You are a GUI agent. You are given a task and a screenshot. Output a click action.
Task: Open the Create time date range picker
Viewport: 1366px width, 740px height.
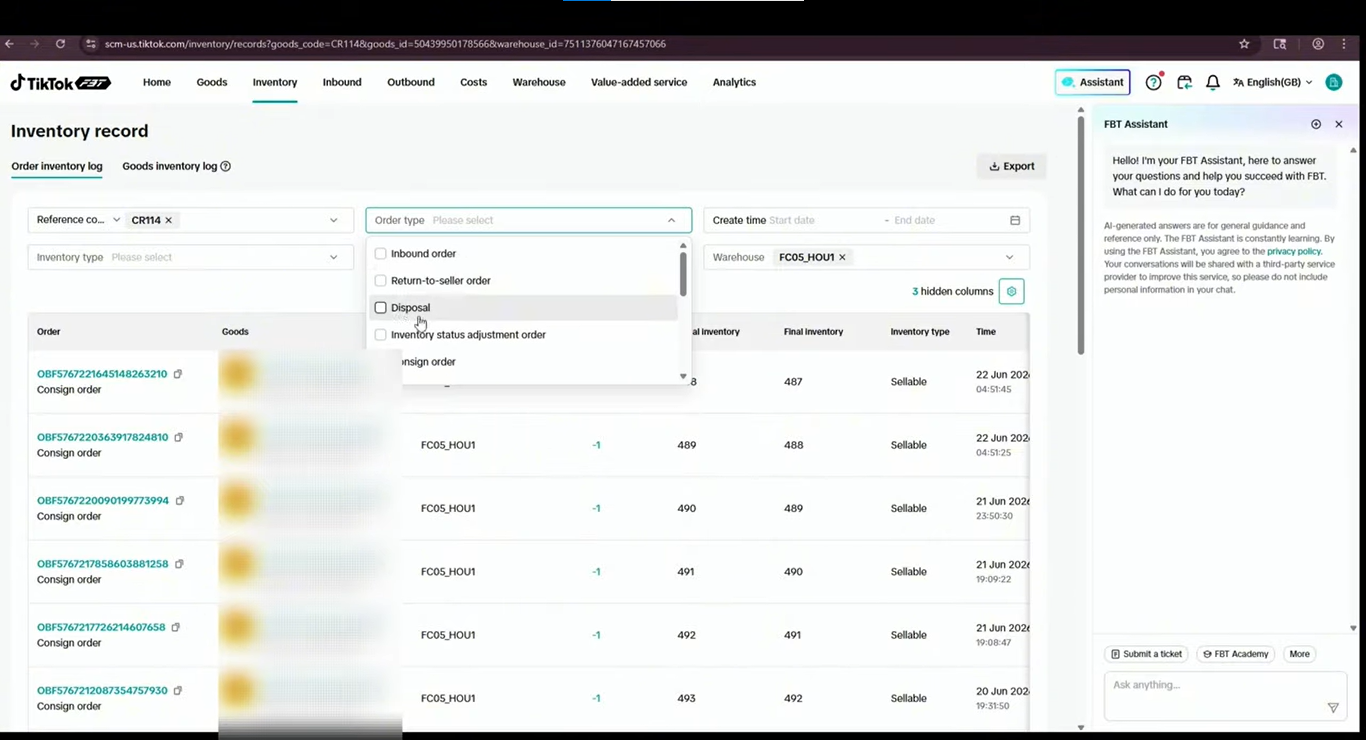[867, 220]
